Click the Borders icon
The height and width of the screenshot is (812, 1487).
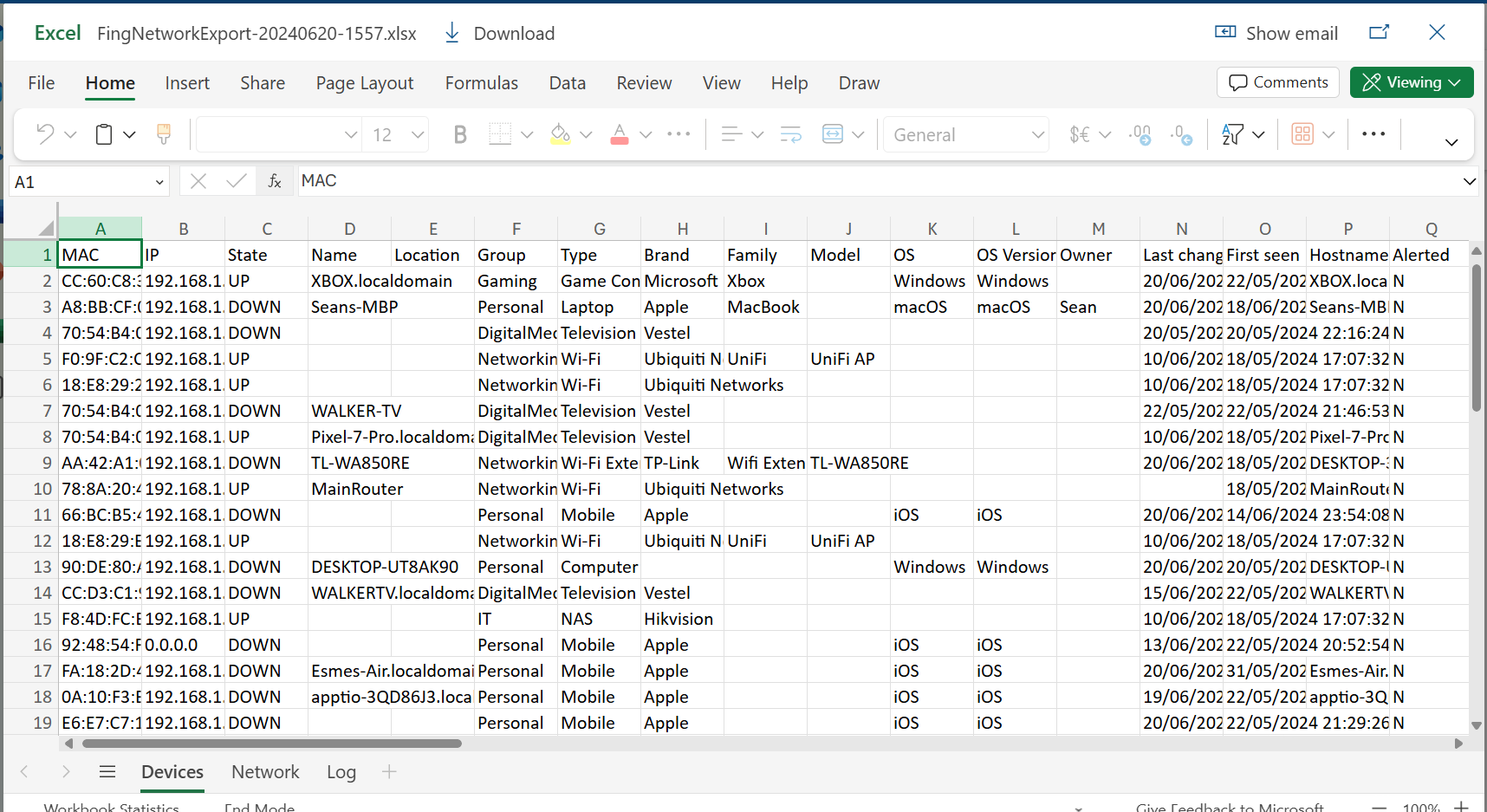point(500,134)
